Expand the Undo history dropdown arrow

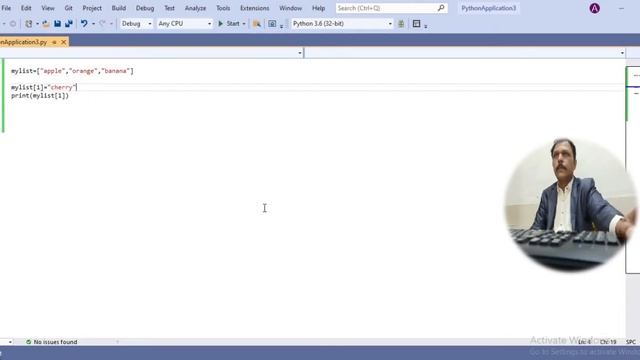coord(93,24)
